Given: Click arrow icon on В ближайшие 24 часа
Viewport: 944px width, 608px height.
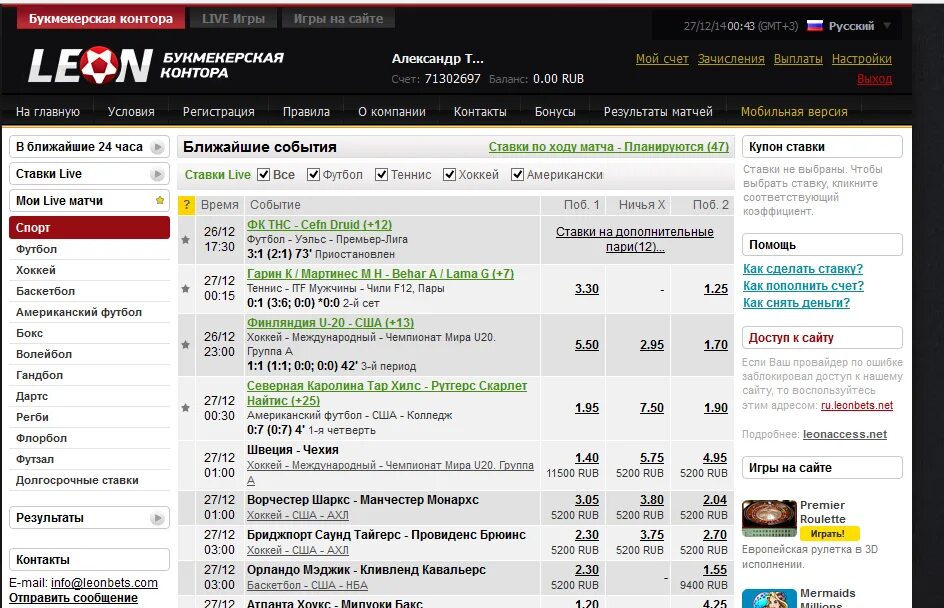Looking at the screenshot, I should coord(157,147).
